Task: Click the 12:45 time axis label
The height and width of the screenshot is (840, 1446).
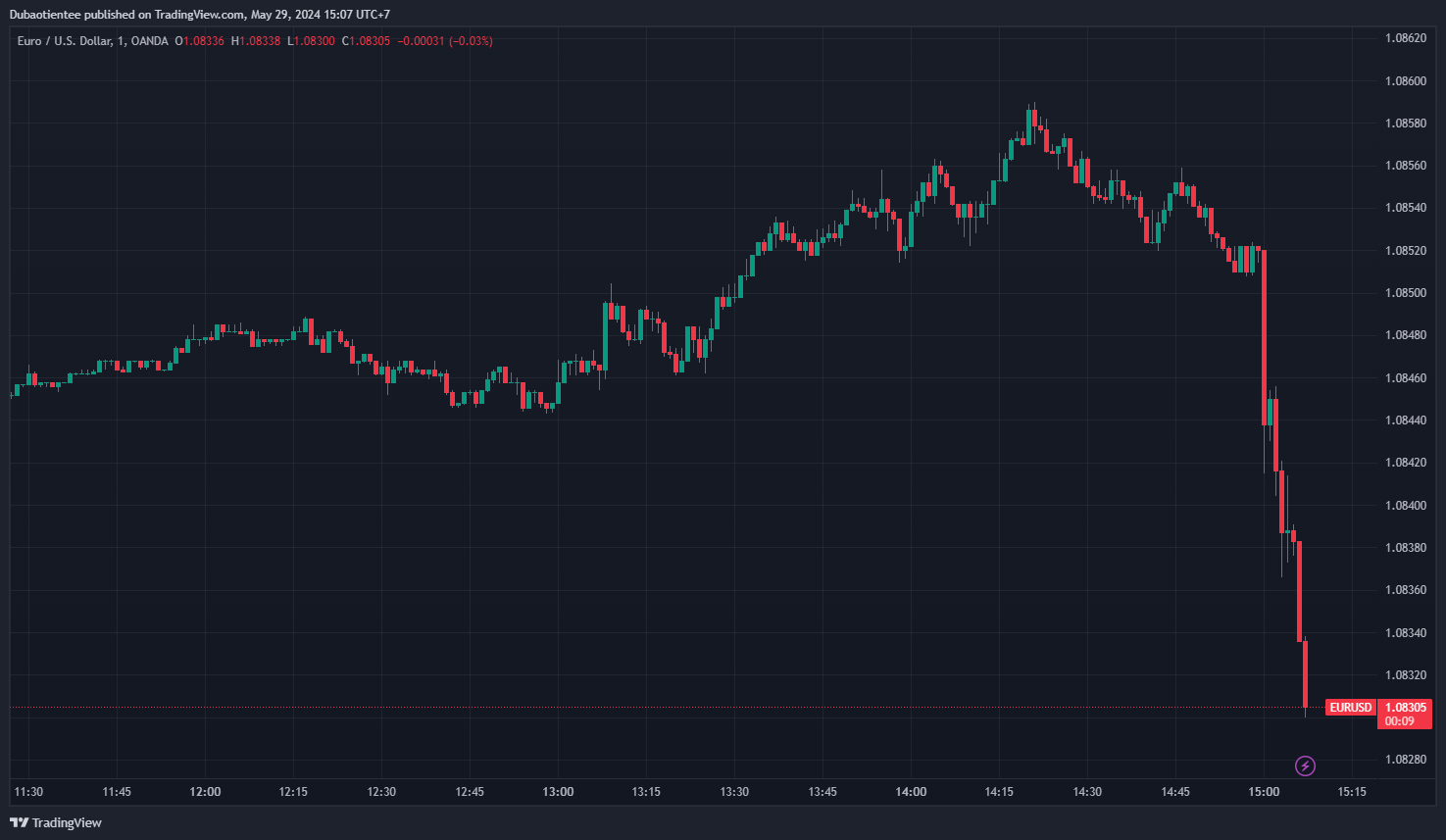Action: pos(470,792)
